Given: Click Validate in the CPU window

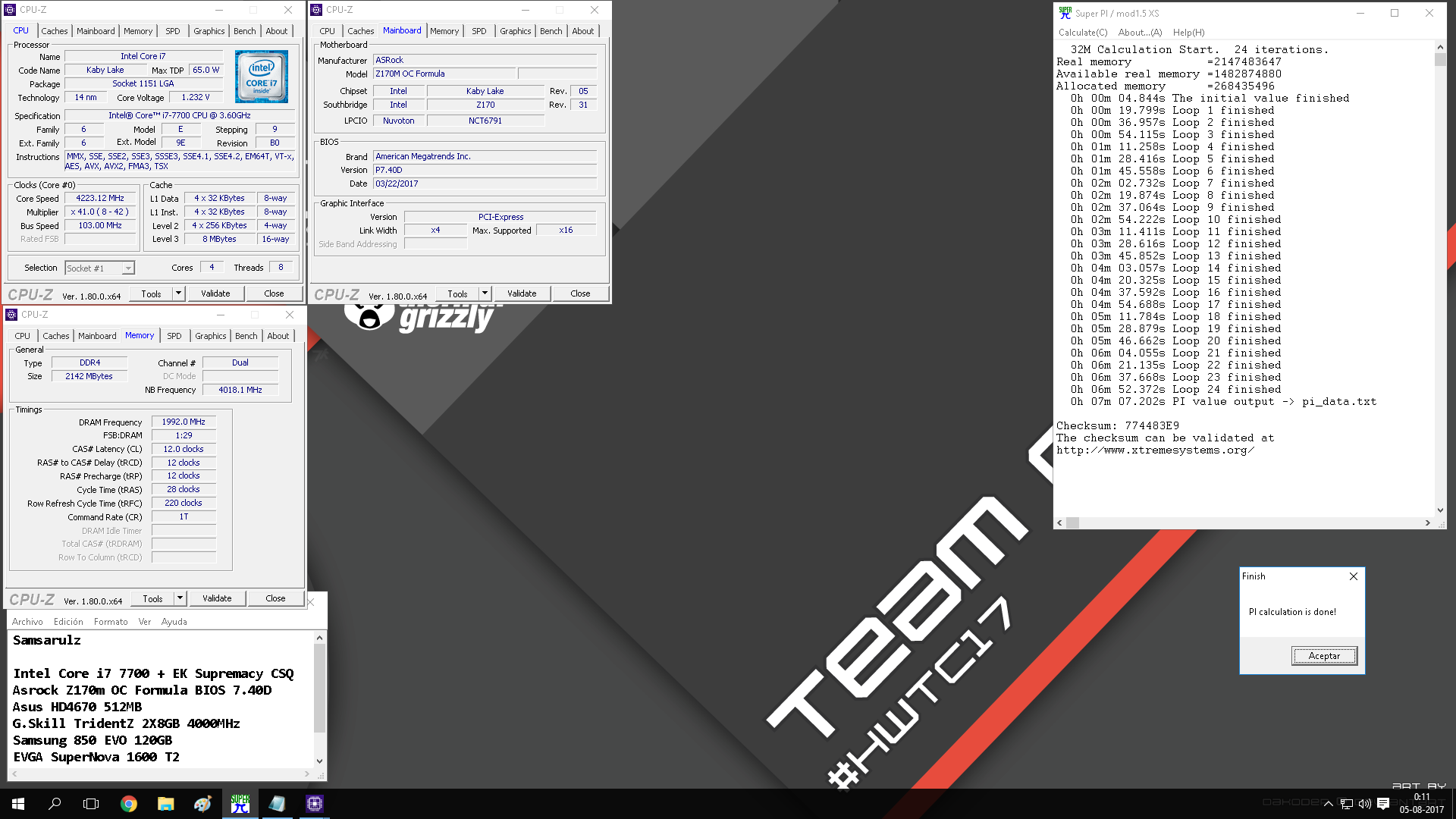Looking at the screenshot, I should click(x=215, y=293).
